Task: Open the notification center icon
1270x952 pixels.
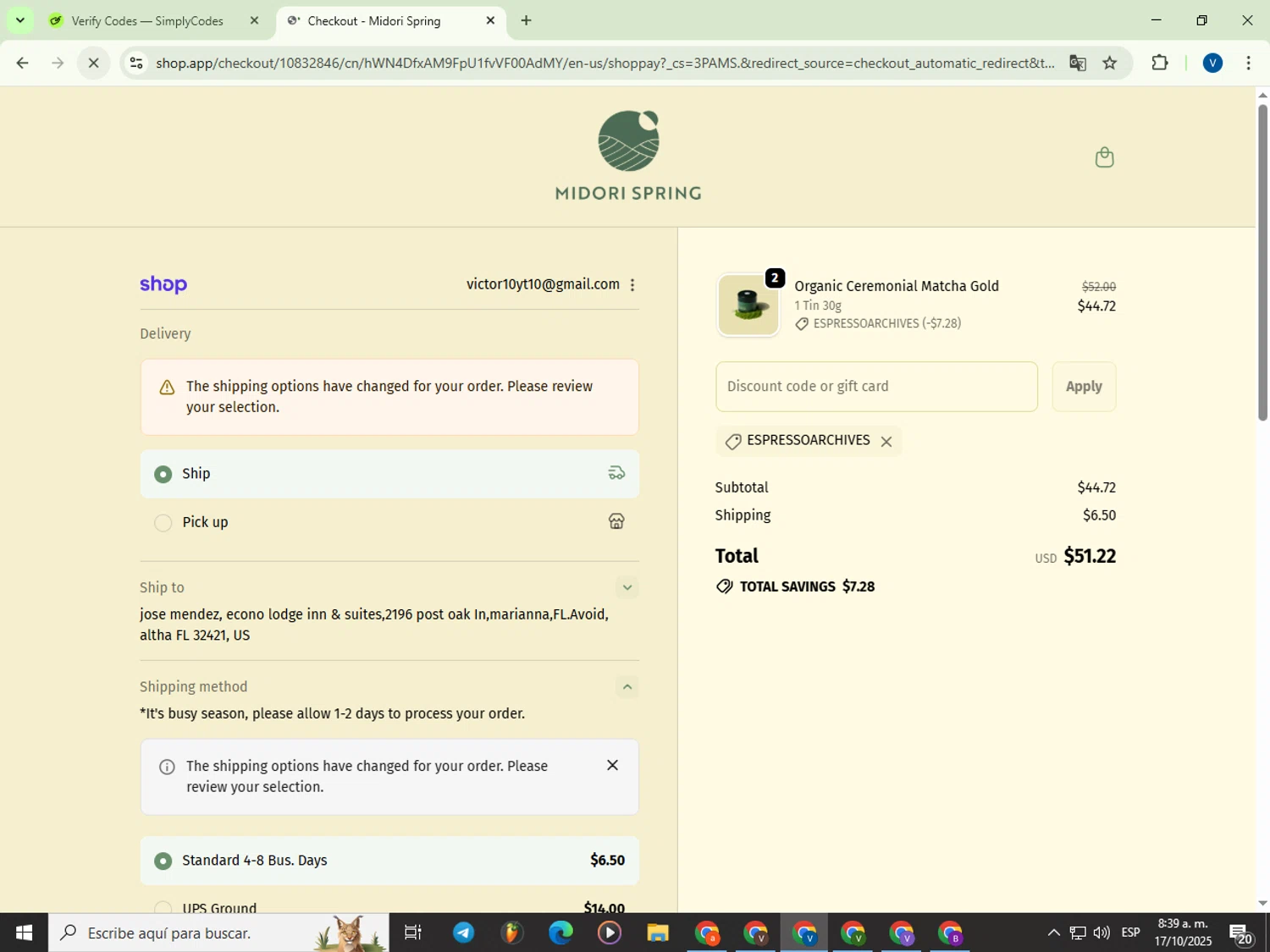Action: tap(1241, 933)
